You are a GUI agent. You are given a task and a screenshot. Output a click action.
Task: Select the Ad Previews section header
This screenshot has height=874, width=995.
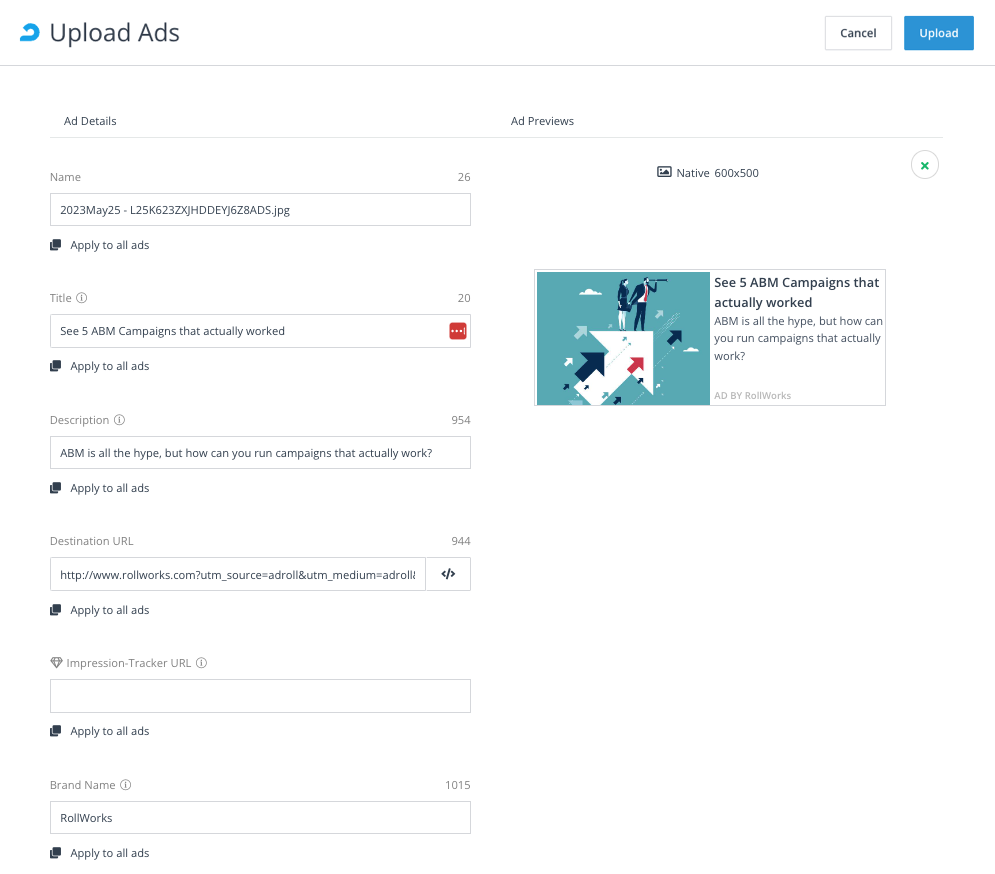pyautogui.click(x=542, y=120)
